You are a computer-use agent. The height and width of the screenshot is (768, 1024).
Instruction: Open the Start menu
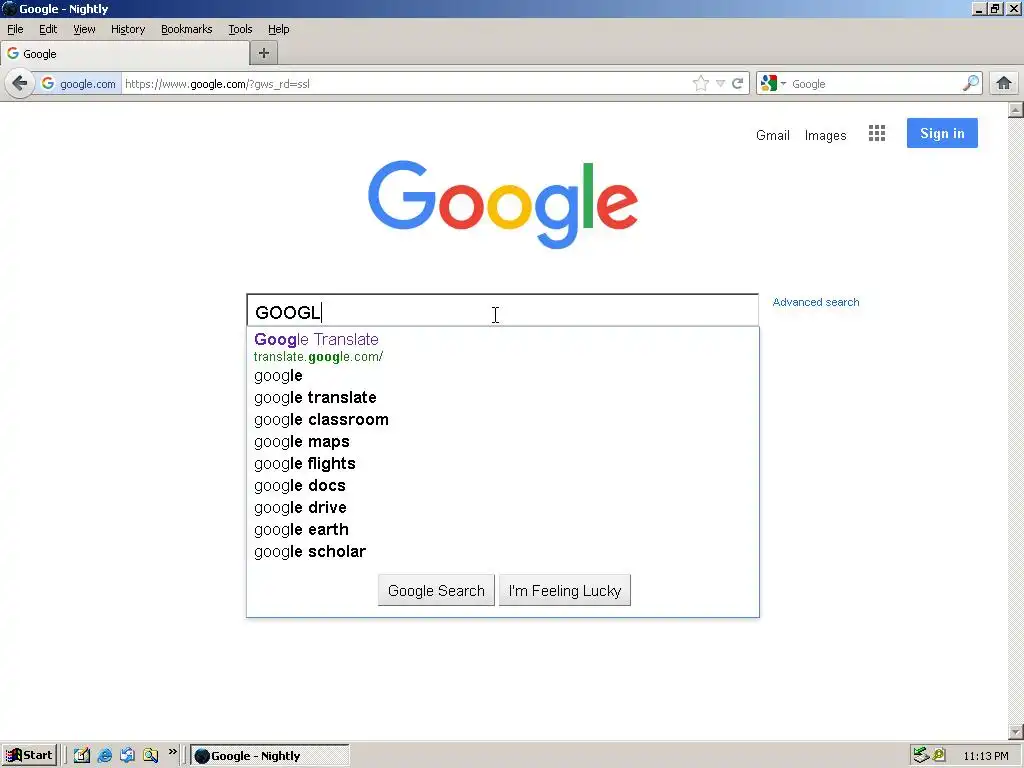(29, 756)
